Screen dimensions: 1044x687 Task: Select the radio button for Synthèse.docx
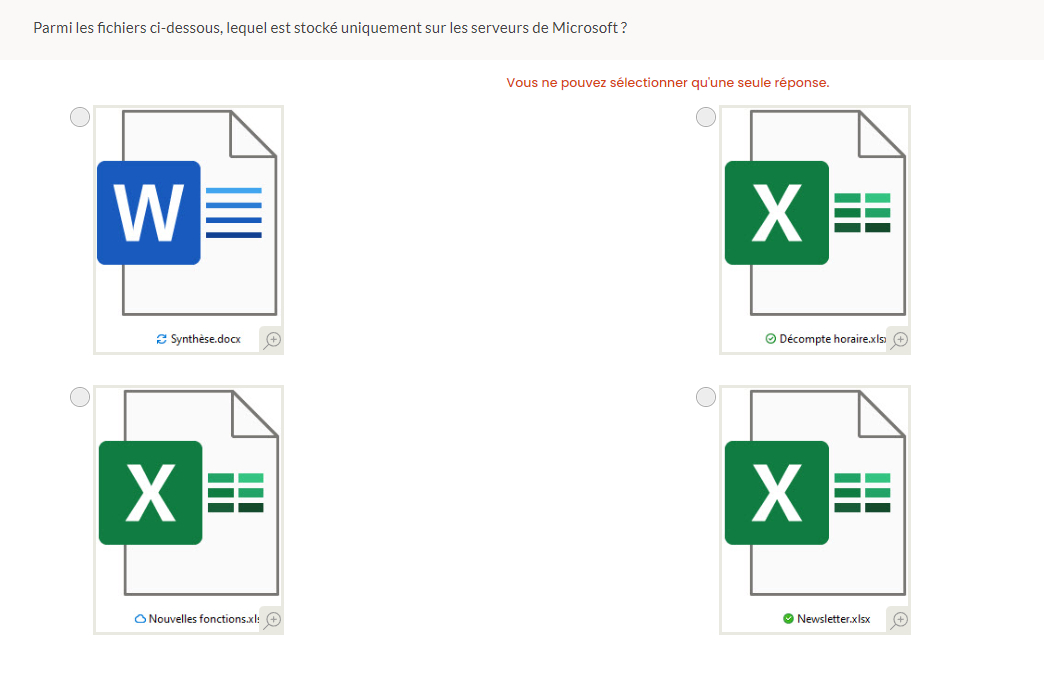pyautogui.click(x=80, y=118)
